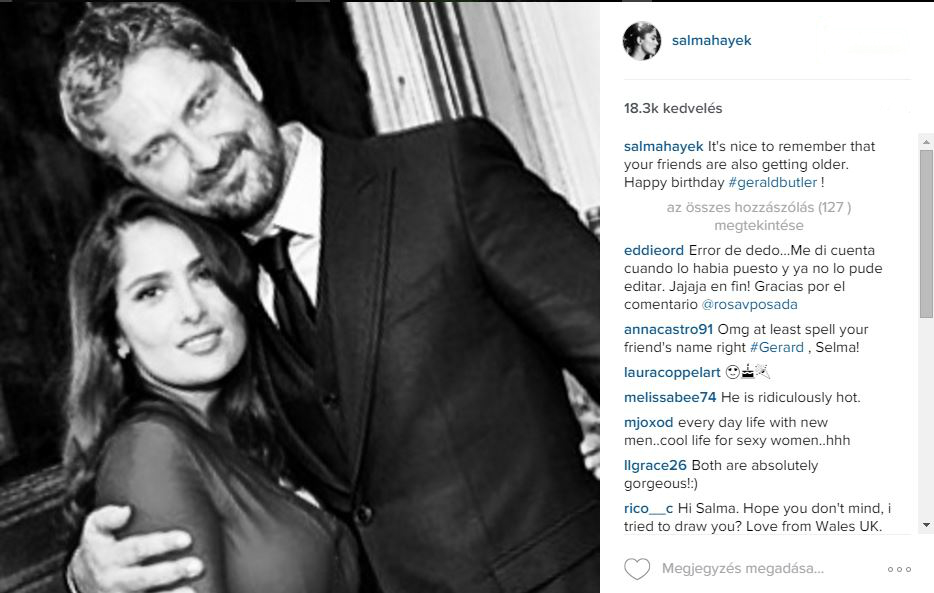Open salmahayek profile picture avatar
Screen dimensions: 934x593
(642, 40)
